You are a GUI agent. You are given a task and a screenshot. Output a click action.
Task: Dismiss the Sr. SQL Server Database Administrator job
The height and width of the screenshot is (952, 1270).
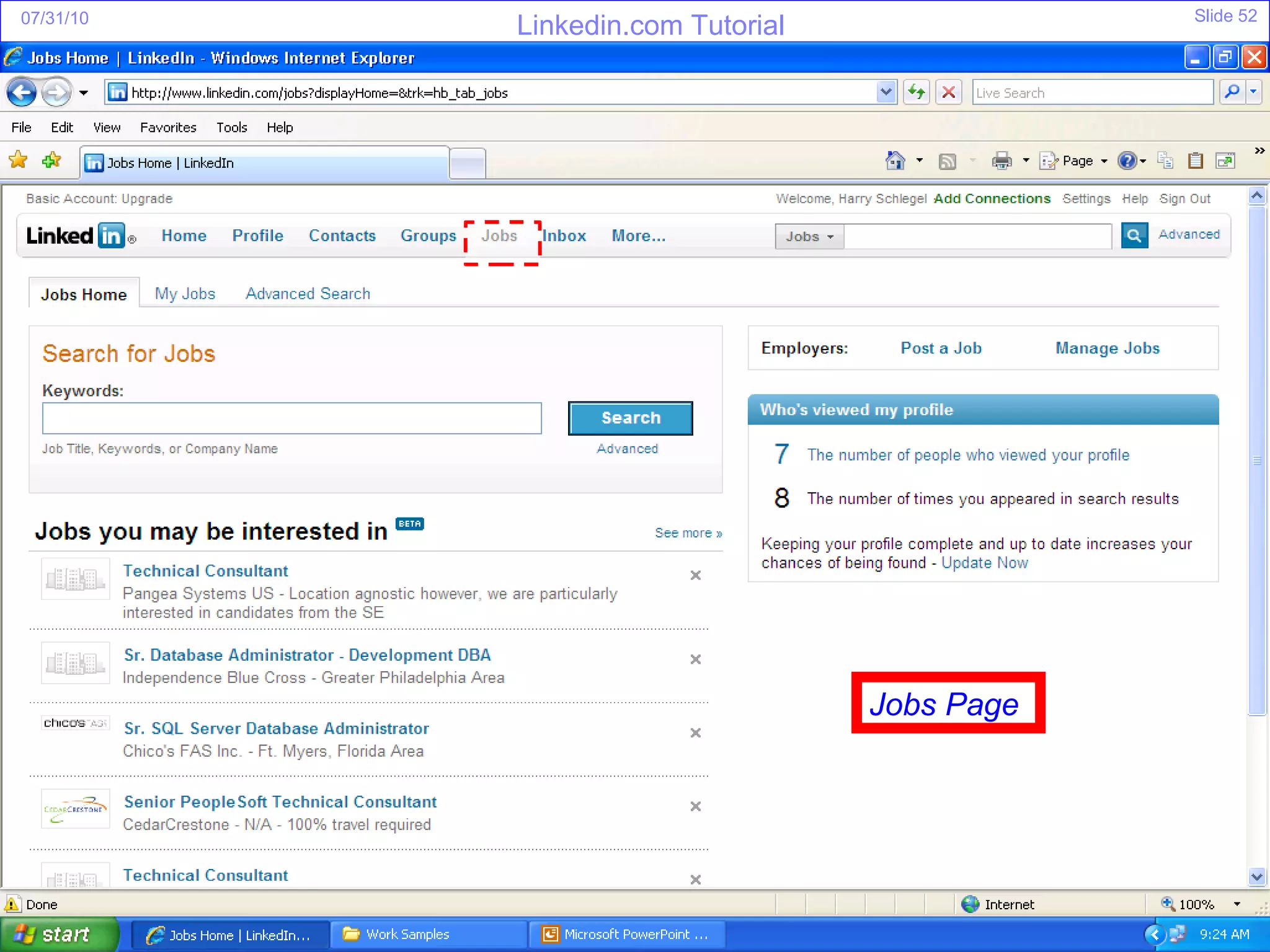pyautogui.click(x=696, y=733)
